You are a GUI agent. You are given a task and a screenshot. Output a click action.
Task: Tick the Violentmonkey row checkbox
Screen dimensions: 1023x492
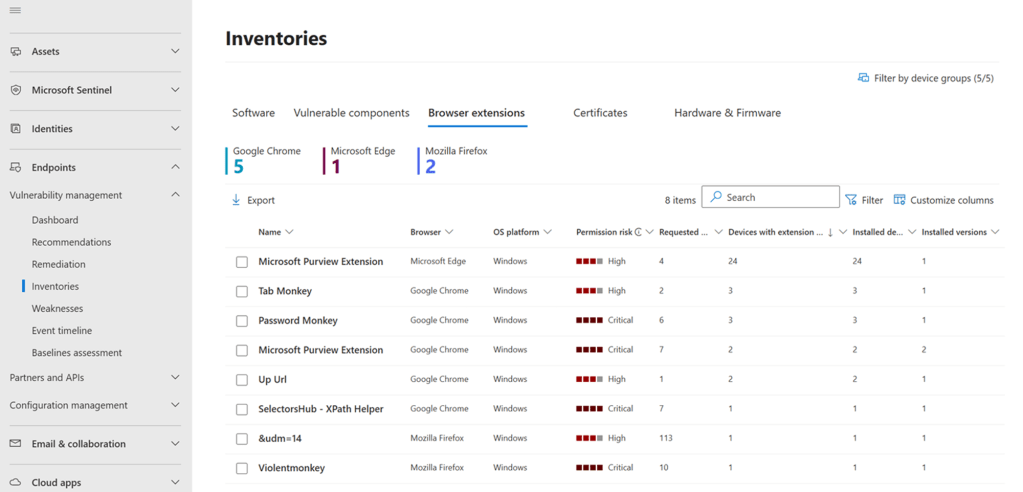tap(242, 468)
